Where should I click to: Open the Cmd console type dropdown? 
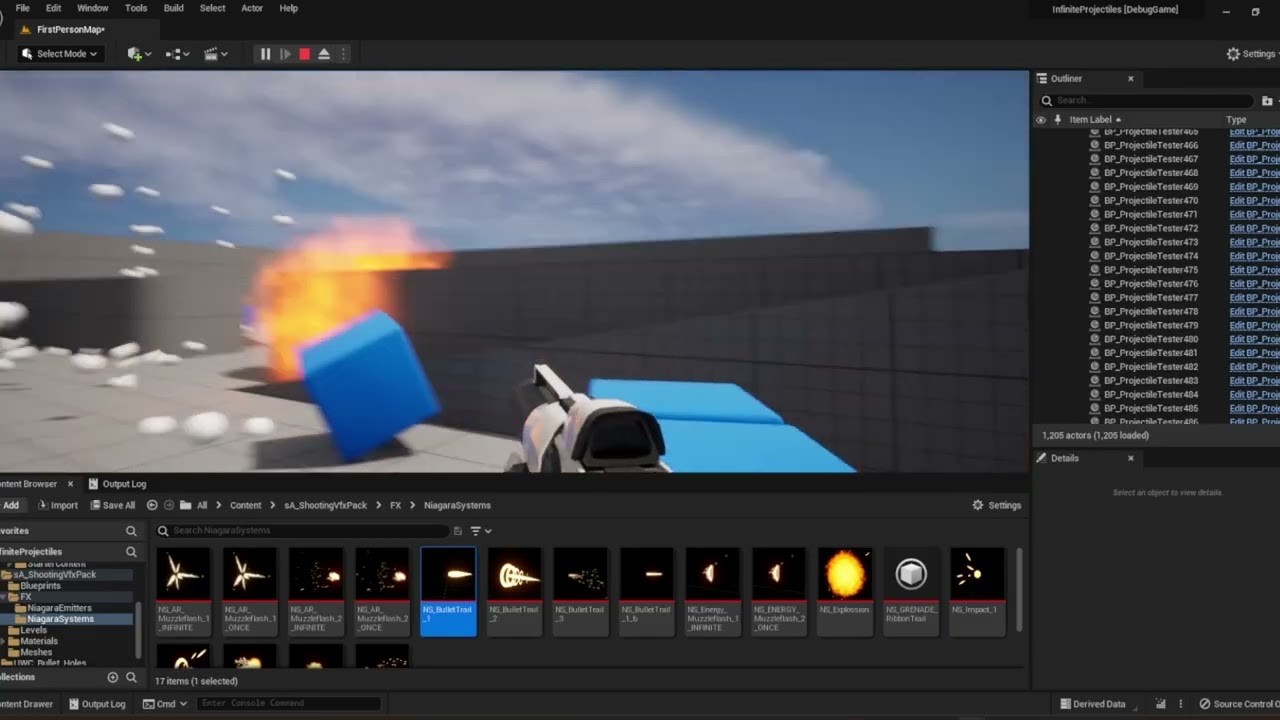click(x=165, y=704)
